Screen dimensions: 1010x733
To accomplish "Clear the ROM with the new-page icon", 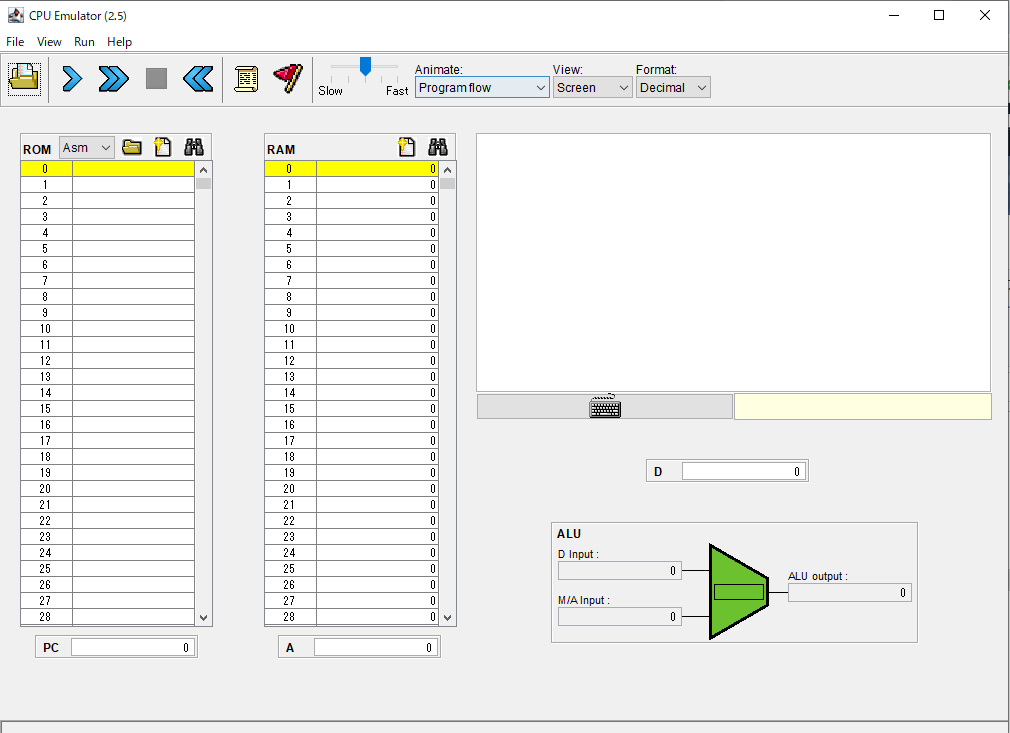I will 162,148.
